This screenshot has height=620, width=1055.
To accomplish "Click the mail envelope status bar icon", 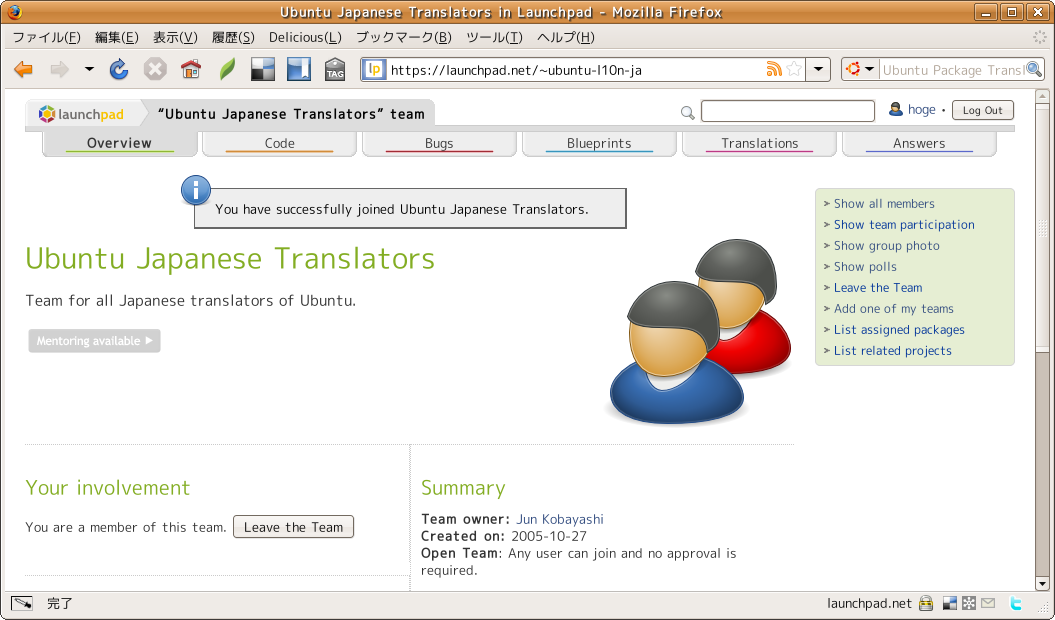I will [988, 603].
